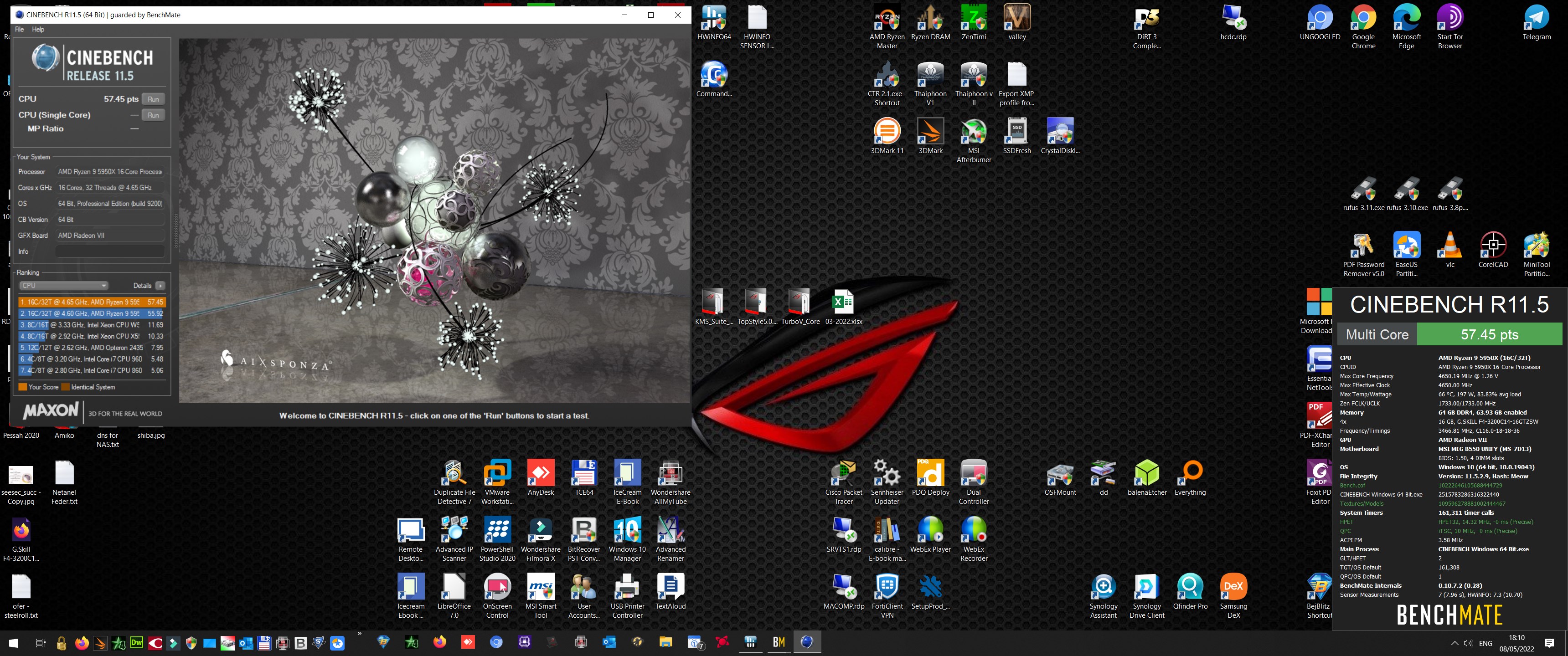The width and height of the screenshot is (1568, 656).
Task: Open Samsung DeX desktop icon
Action: pyautogui.click(x=1233, y=596)
